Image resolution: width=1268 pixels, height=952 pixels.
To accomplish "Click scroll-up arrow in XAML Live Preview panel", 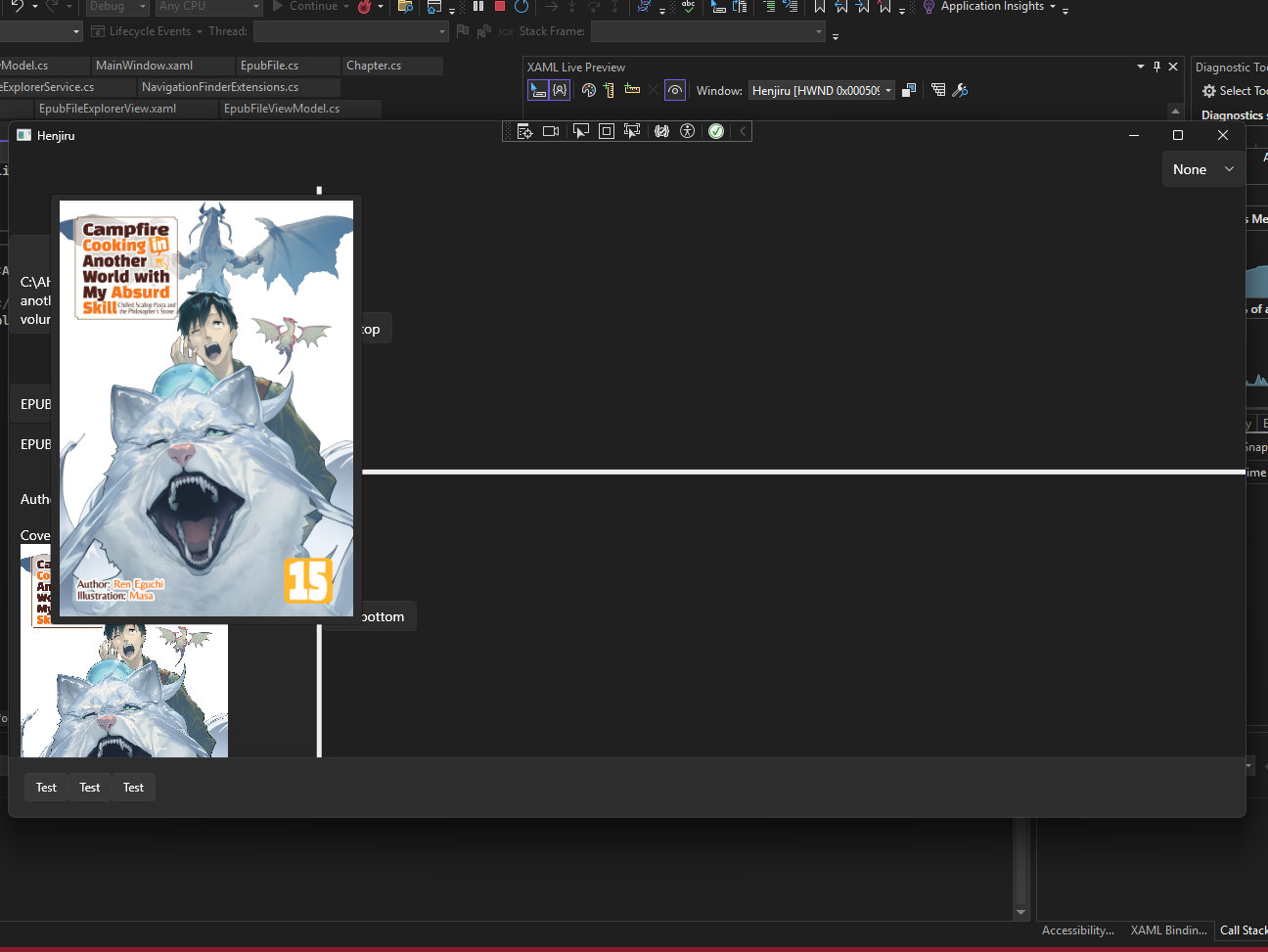I will coord(1176,111).
